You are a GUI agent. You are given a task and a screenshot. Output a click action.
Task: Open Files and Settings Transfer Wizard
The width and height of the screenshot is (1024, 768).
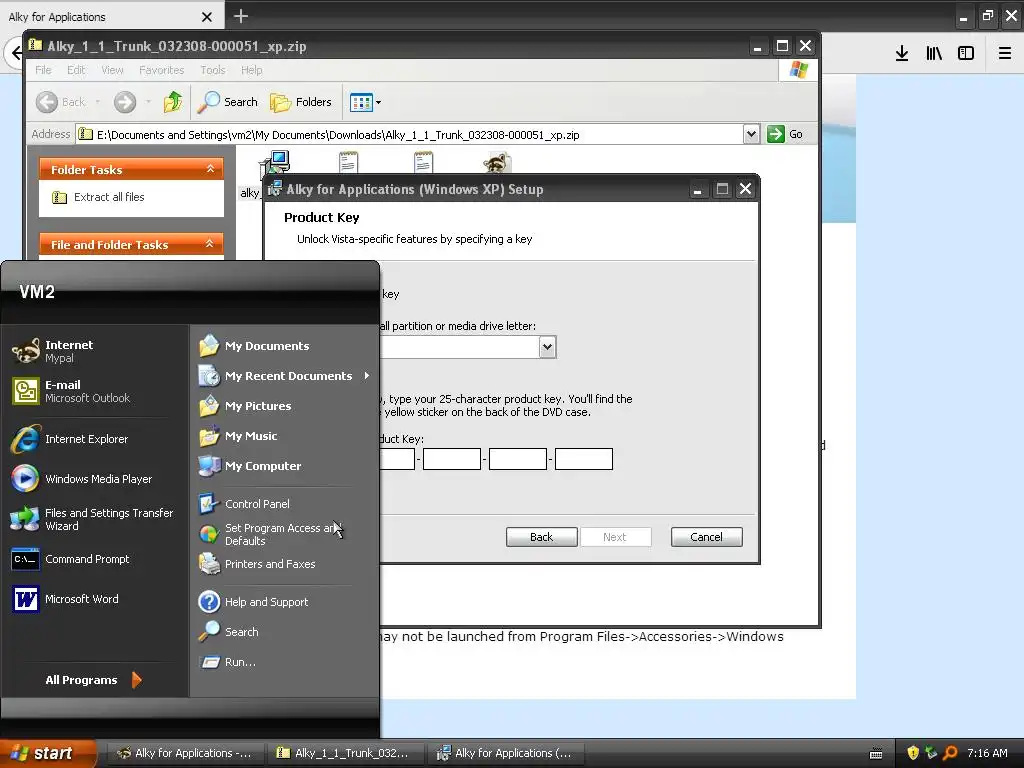pyautogui.click(x=92, y=519)
